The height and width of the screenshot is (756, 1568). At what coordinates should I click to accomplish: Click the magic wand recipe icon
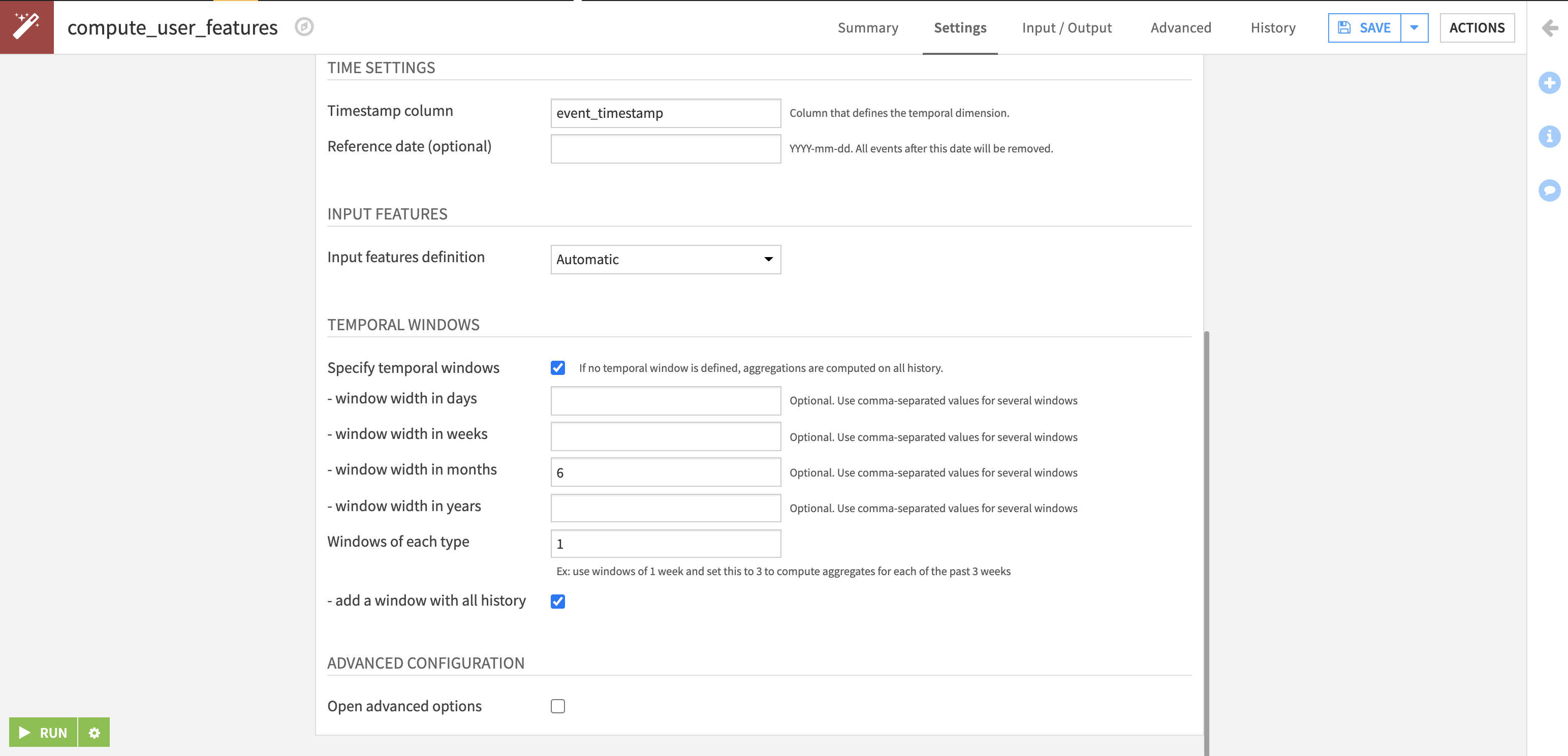[x=27, y=27]
